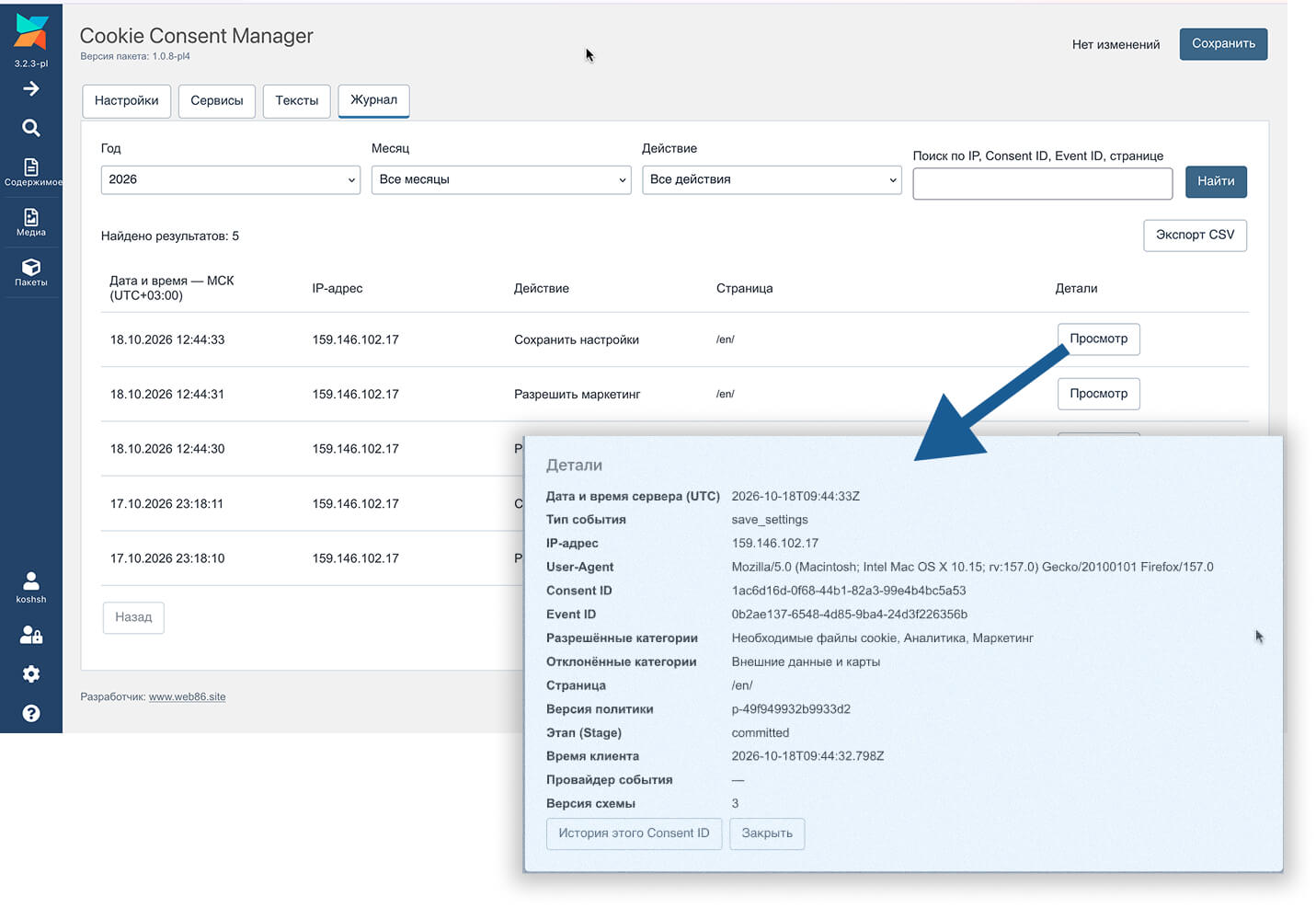Click the Разрешить маркетинг action cell
This screenshot has height=908, width=1316.
coord(577,394)
